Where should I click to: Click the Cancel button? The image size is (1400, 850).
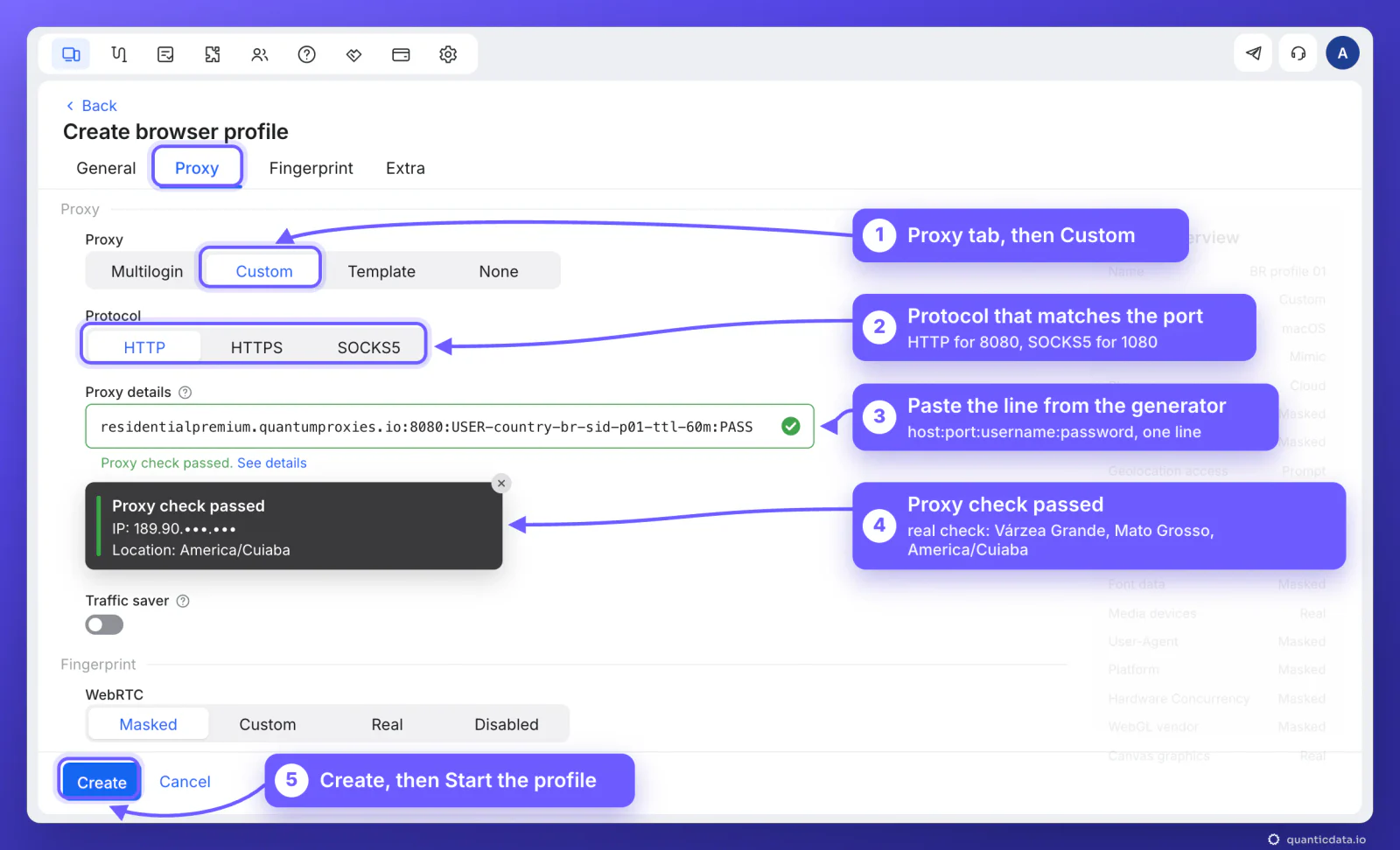point(185,782)
